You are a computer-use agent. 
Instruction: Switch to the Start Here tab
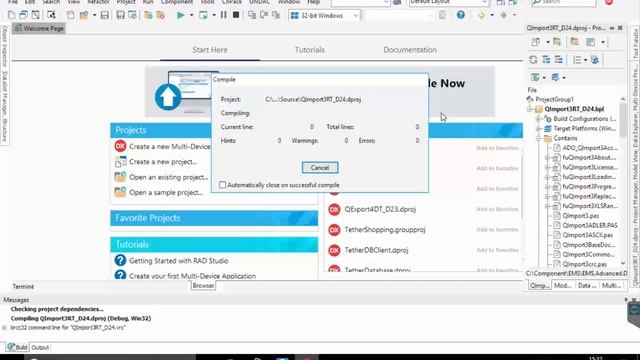(x=210, y=50)
